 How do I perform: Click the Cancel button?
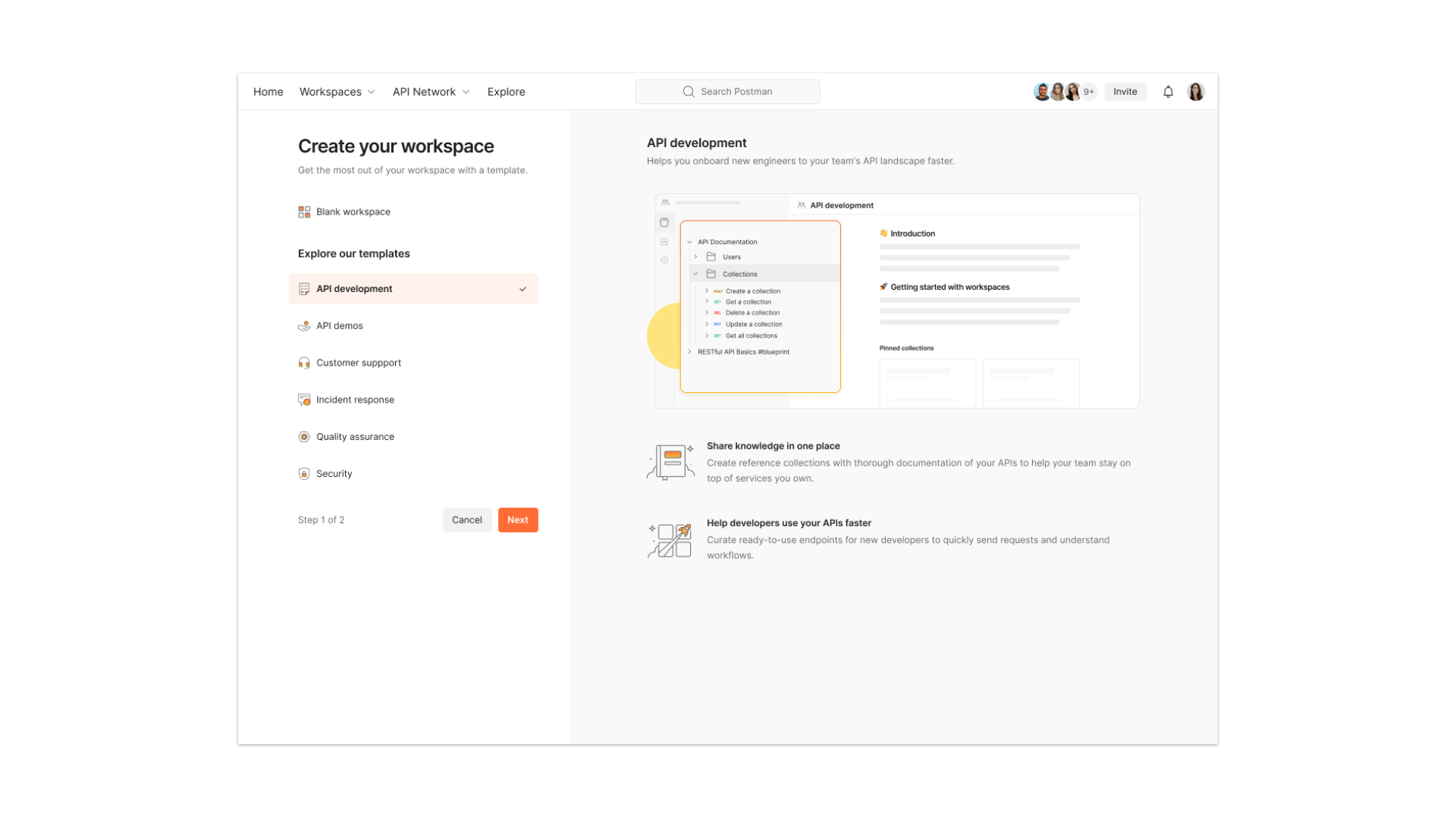[x=466, y=519]
